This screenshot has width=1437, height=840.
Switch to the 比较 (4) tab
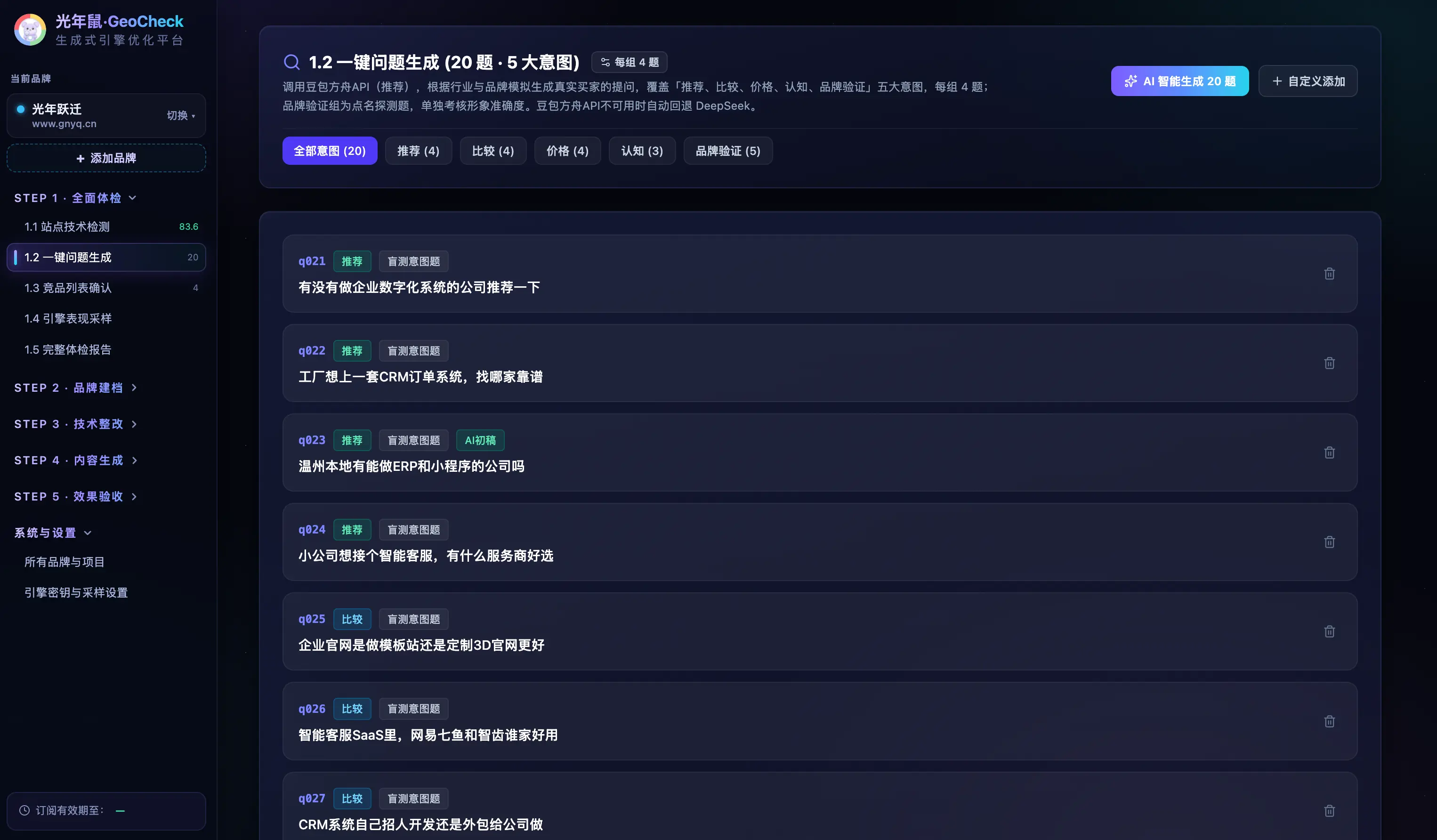pos(492,151)
